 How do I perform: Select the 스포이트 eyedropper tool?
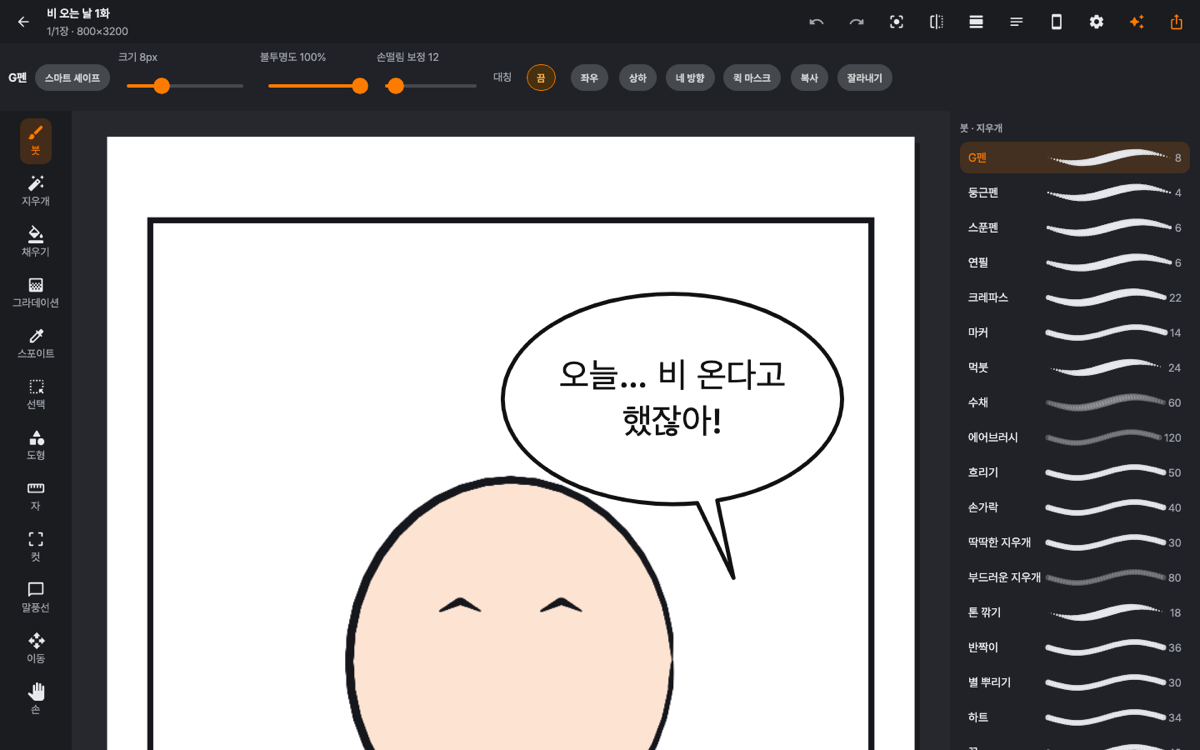click(36, 344)
